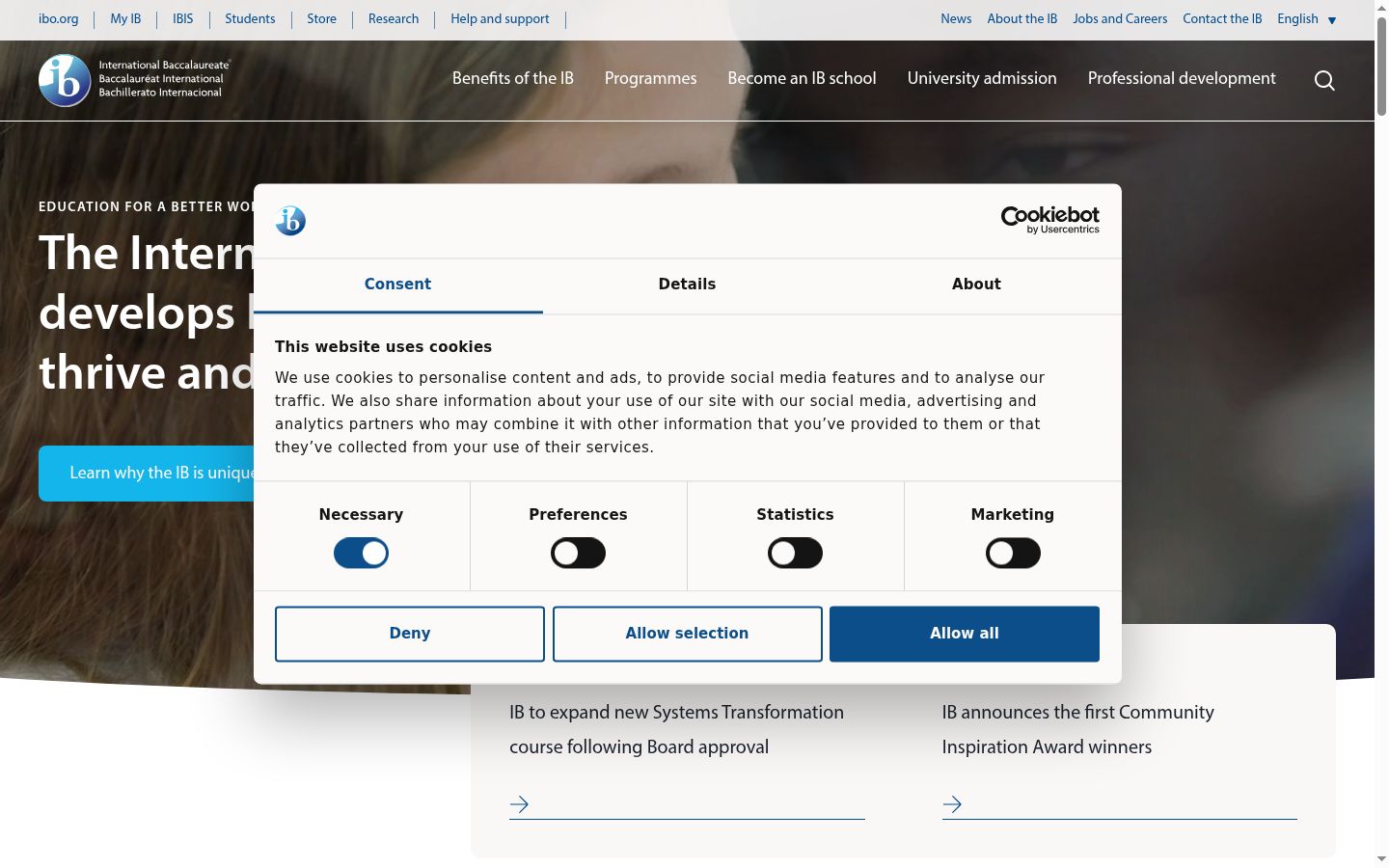Viewport: 1389px width, 868px height.
Task: Open the Students link
Action: click(x=250, y=19)
